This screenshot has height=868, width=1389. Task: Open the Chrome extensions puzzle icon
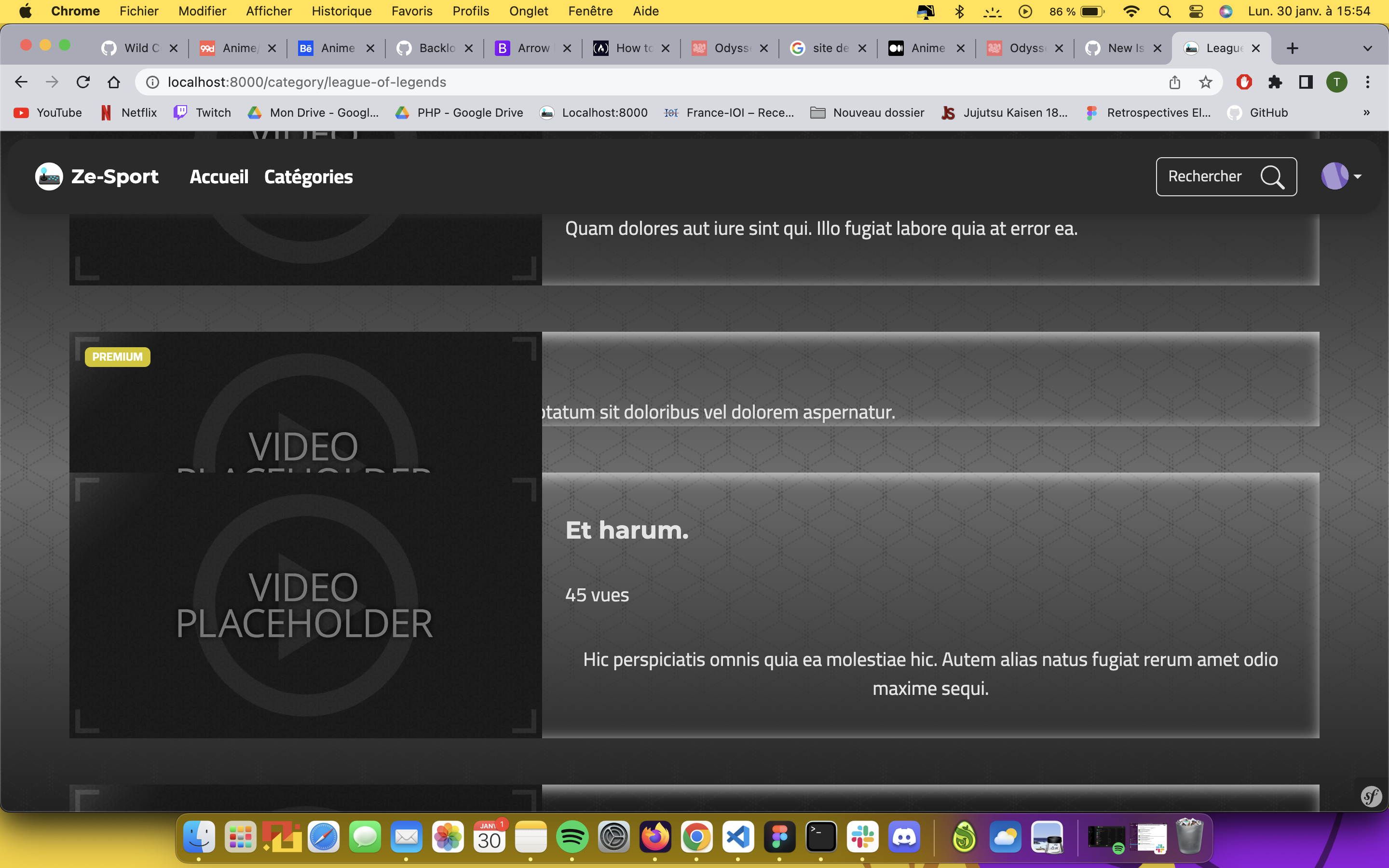coord(1275,82)
